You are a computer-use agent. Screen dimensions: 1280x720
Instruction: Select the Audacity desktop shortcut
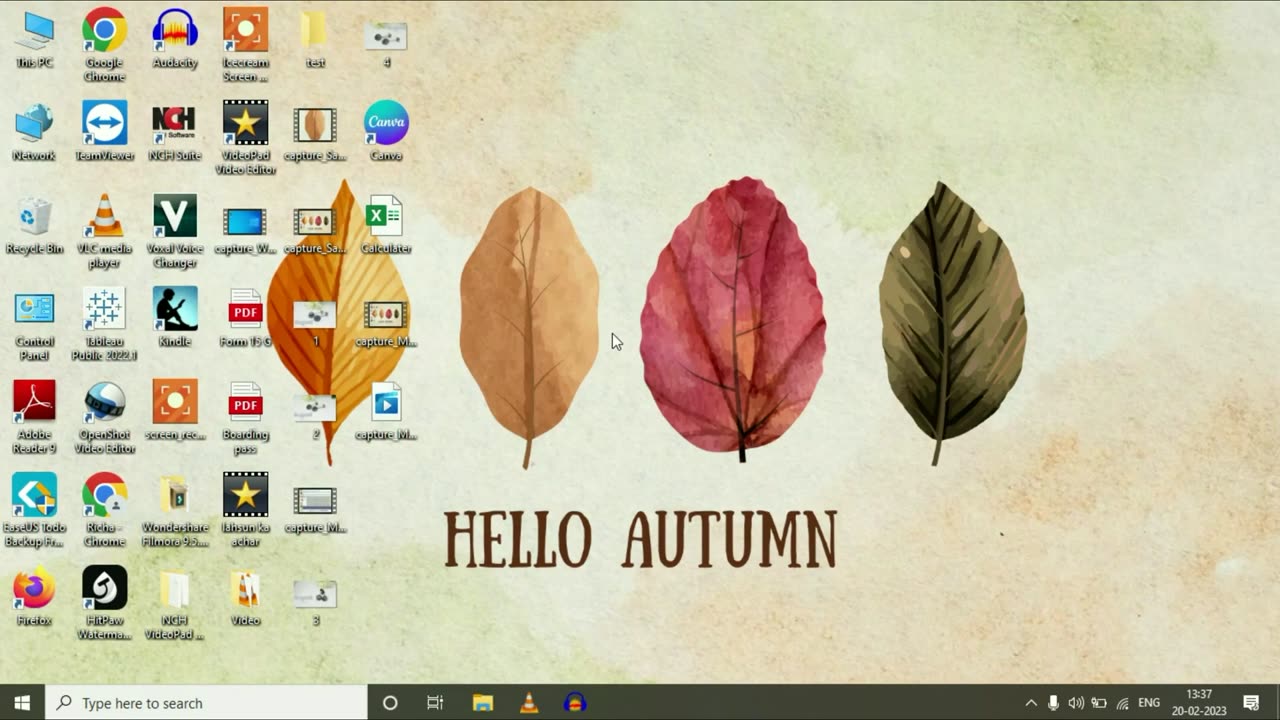click(x=175, y=39)
